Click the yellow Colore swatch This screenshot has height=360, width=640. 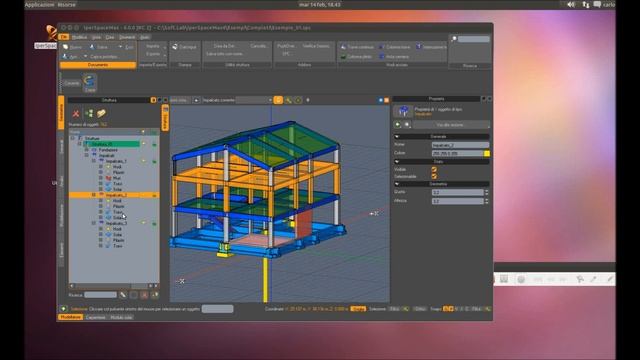coord(487,153)
